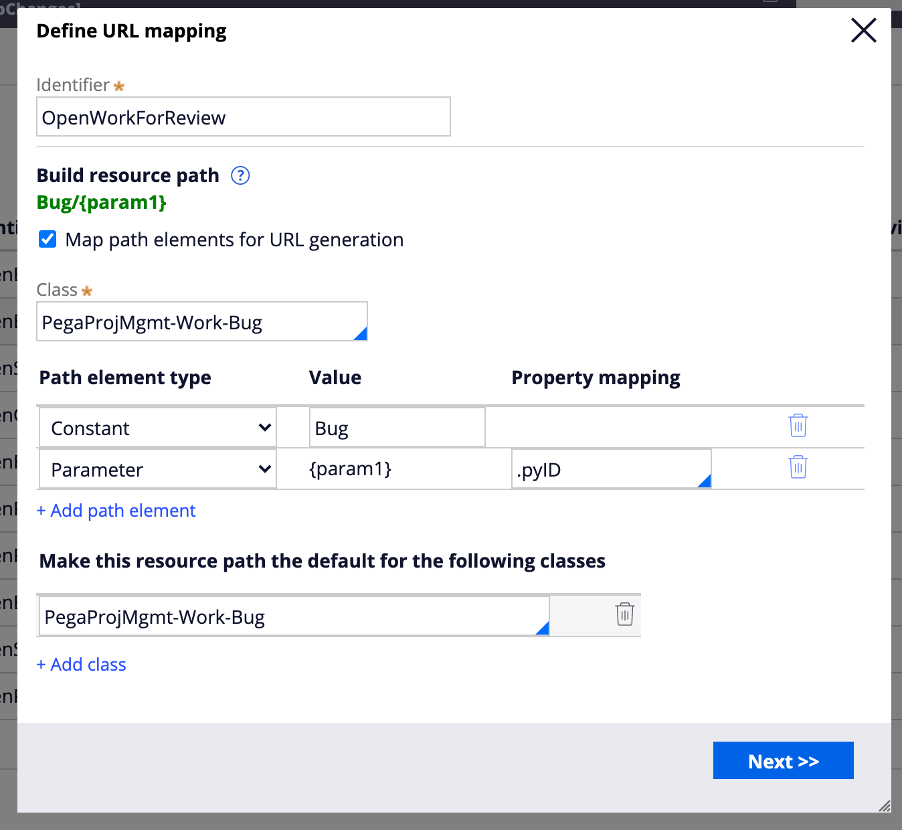
Task: Open the Class selection dropdown
Action: 200,321
